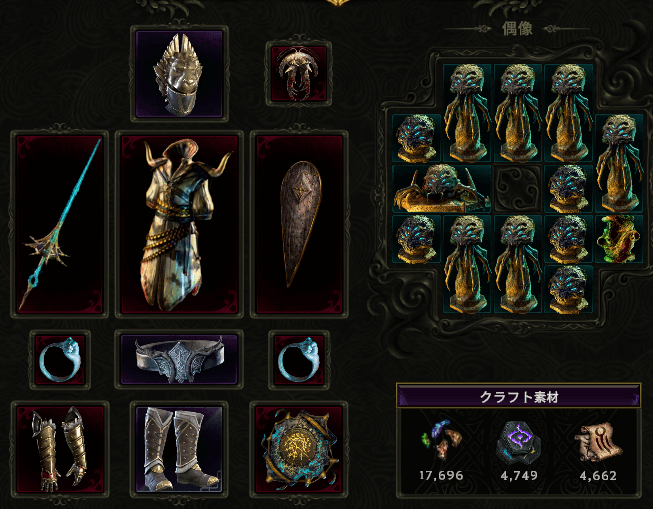
Task: Click the round relic slot
Action: click(299, 449)
